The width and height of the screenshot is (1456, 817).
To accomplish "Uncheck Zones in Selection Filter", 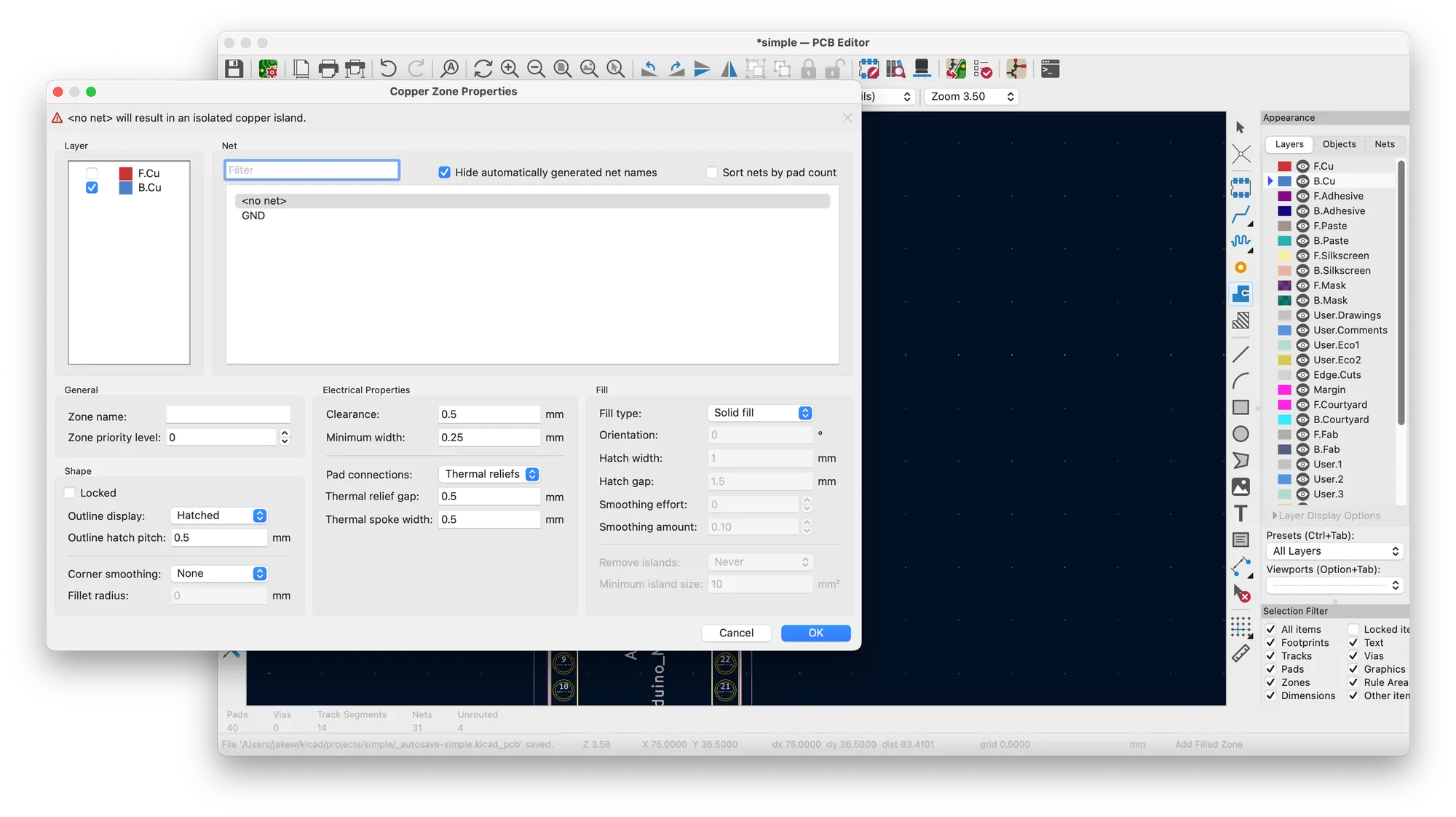I will pyautogui.click(x=1270, y=682).
